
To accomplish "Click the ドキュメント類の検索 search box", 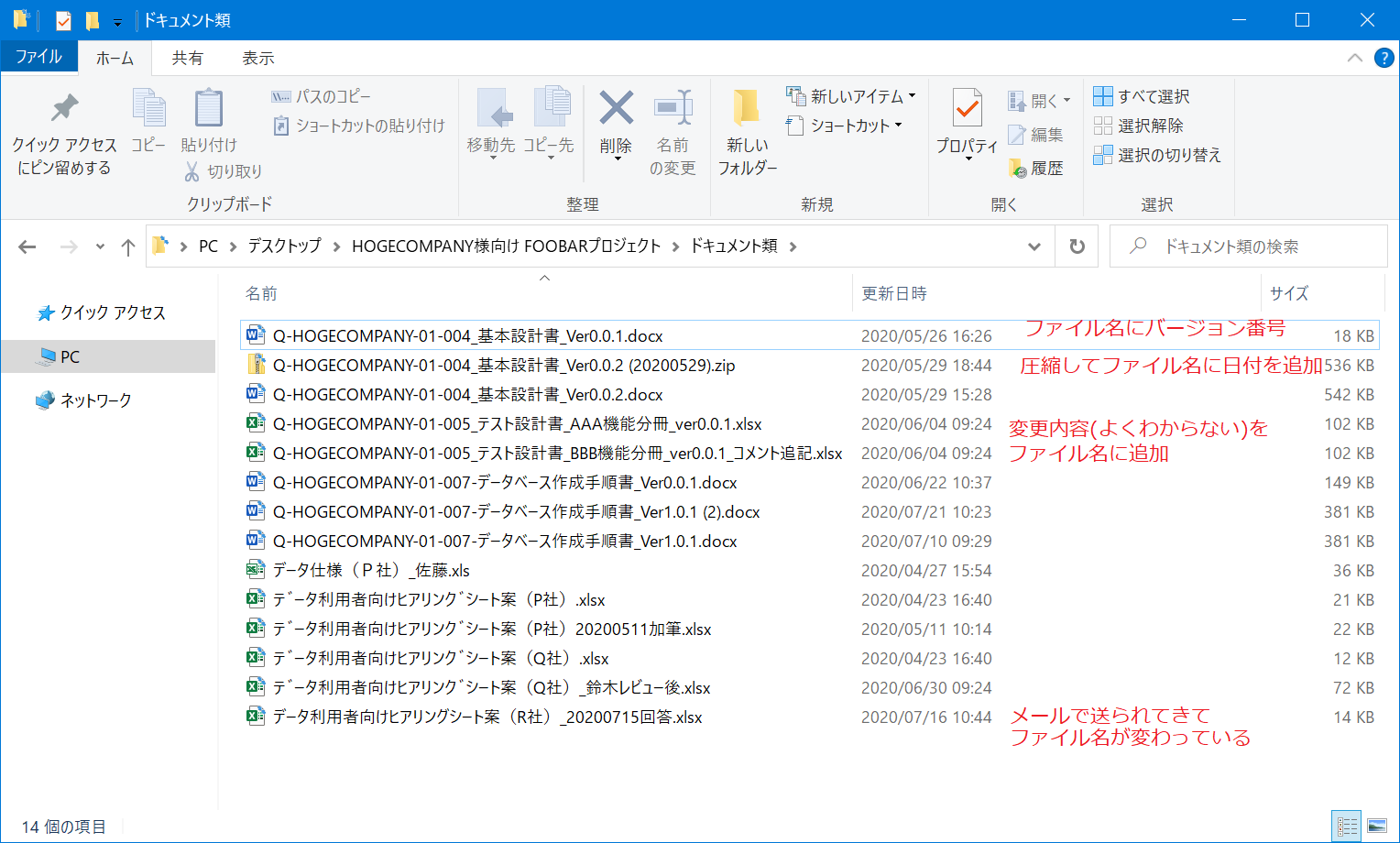I will (1248, 246).
